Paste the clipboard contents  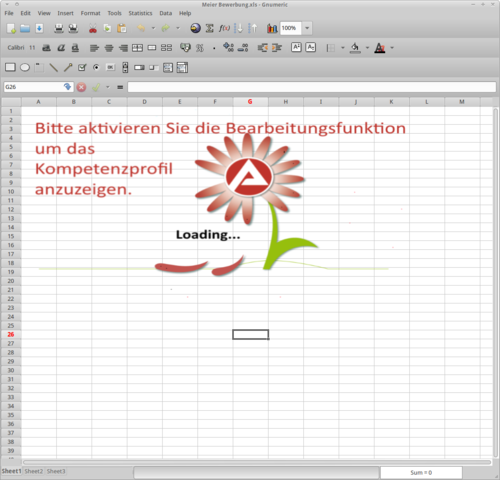coord(122,28)
